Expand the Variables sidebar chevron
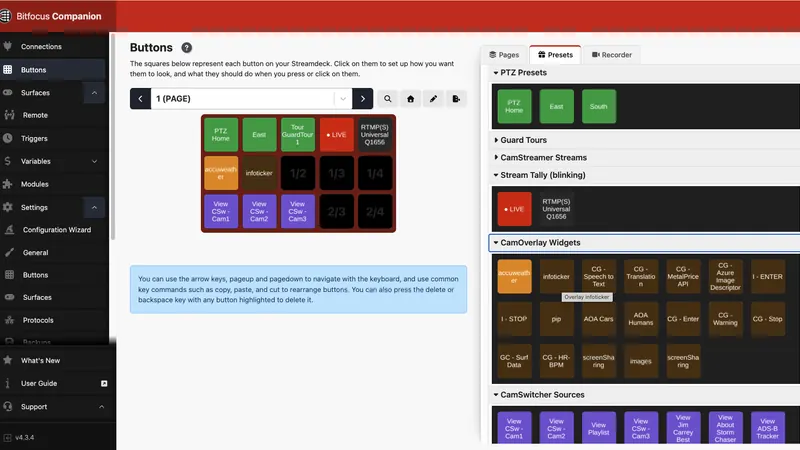 coord(94,161)
